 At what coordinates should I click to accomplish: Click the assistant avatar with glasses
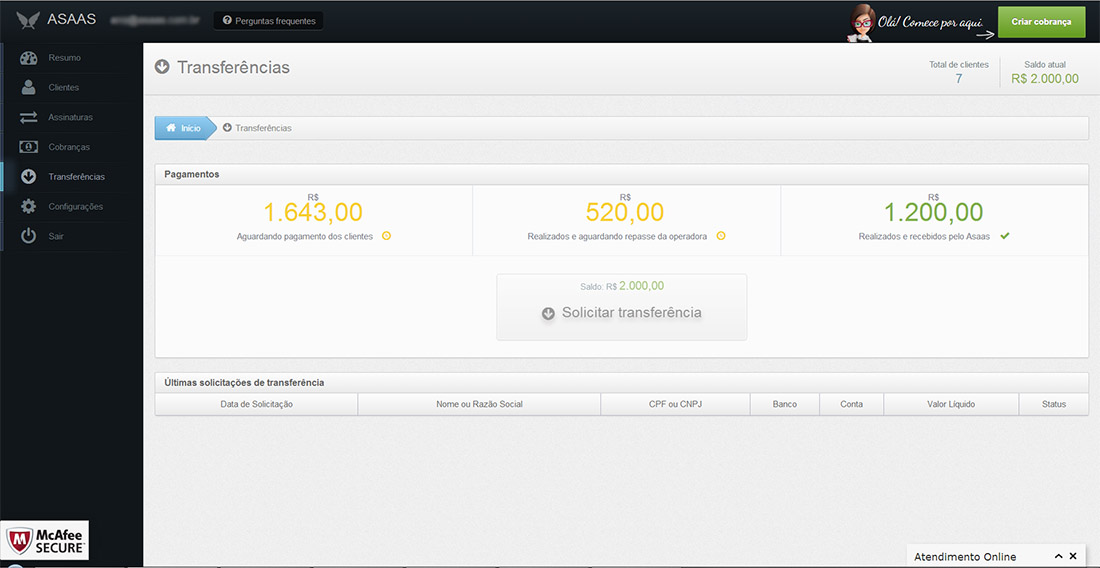(861, 22)
